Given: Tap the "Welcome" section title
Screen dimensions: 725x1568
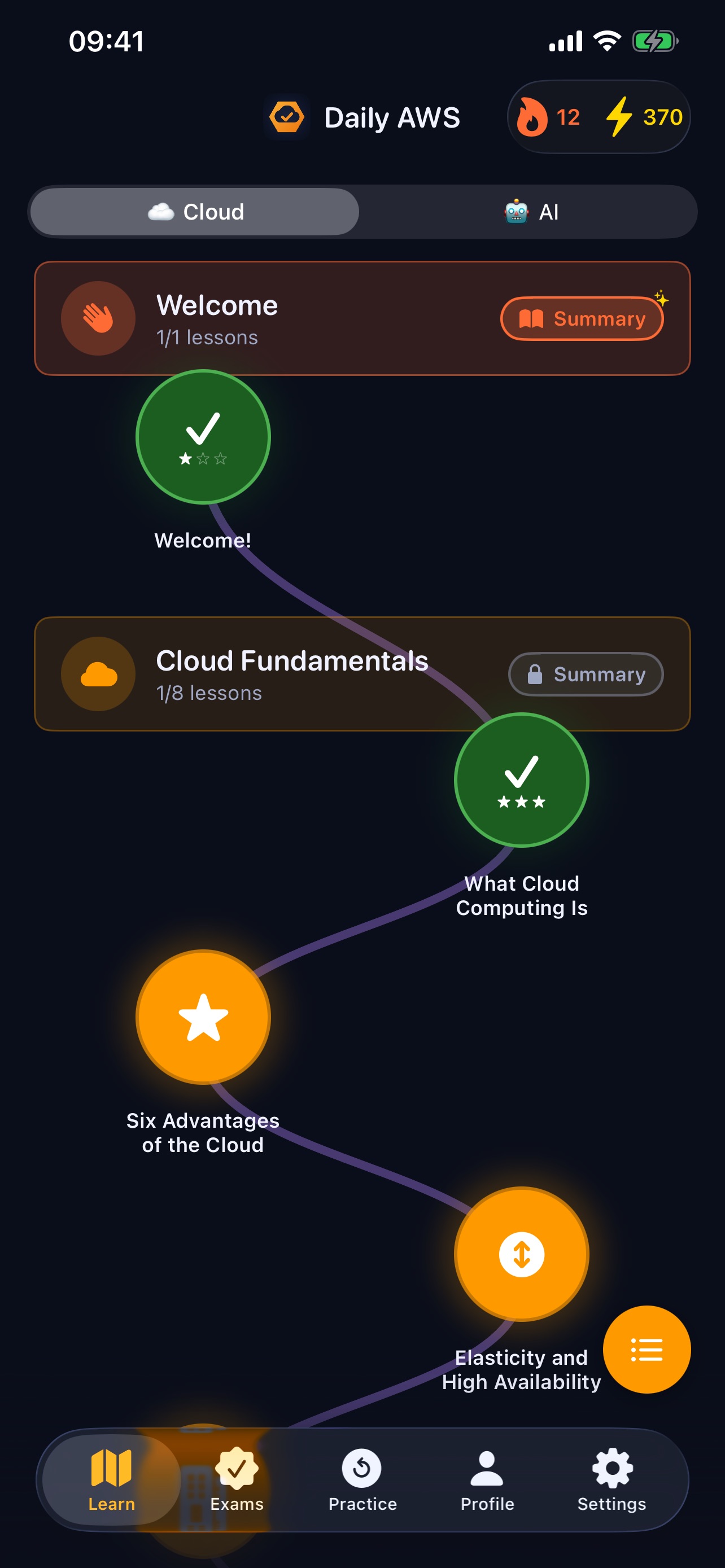Looking at the screenshot, I should [x=217, y=305].
